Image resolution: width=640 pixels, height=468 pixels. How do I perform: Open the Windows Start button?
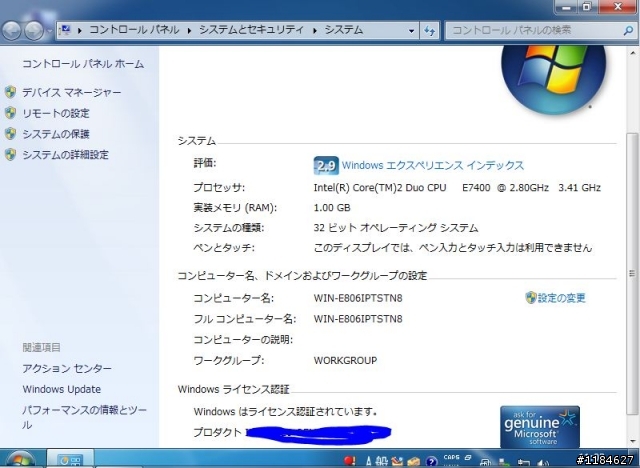point(18,460)
